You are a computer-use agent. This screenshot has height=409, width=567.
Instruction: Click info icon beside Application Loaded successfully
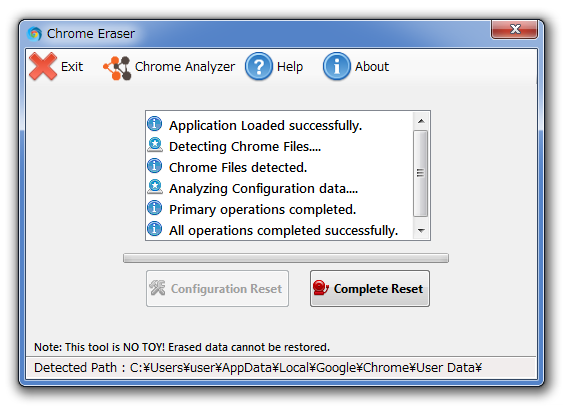click(x=155, y=124)
